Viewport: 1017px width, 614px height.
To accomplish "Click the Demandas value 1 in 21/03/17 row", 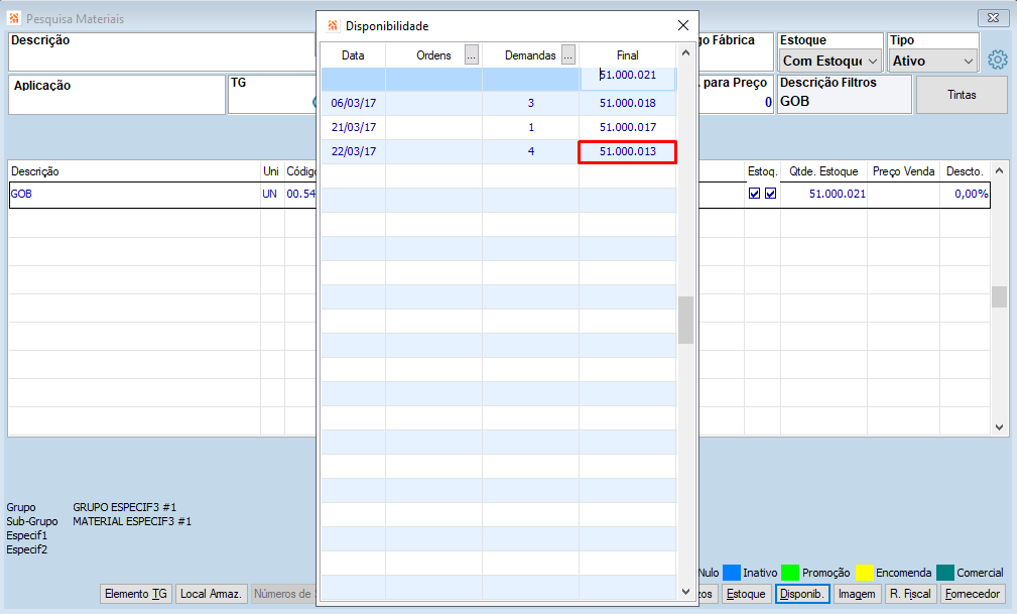I will tap(531, 127).
